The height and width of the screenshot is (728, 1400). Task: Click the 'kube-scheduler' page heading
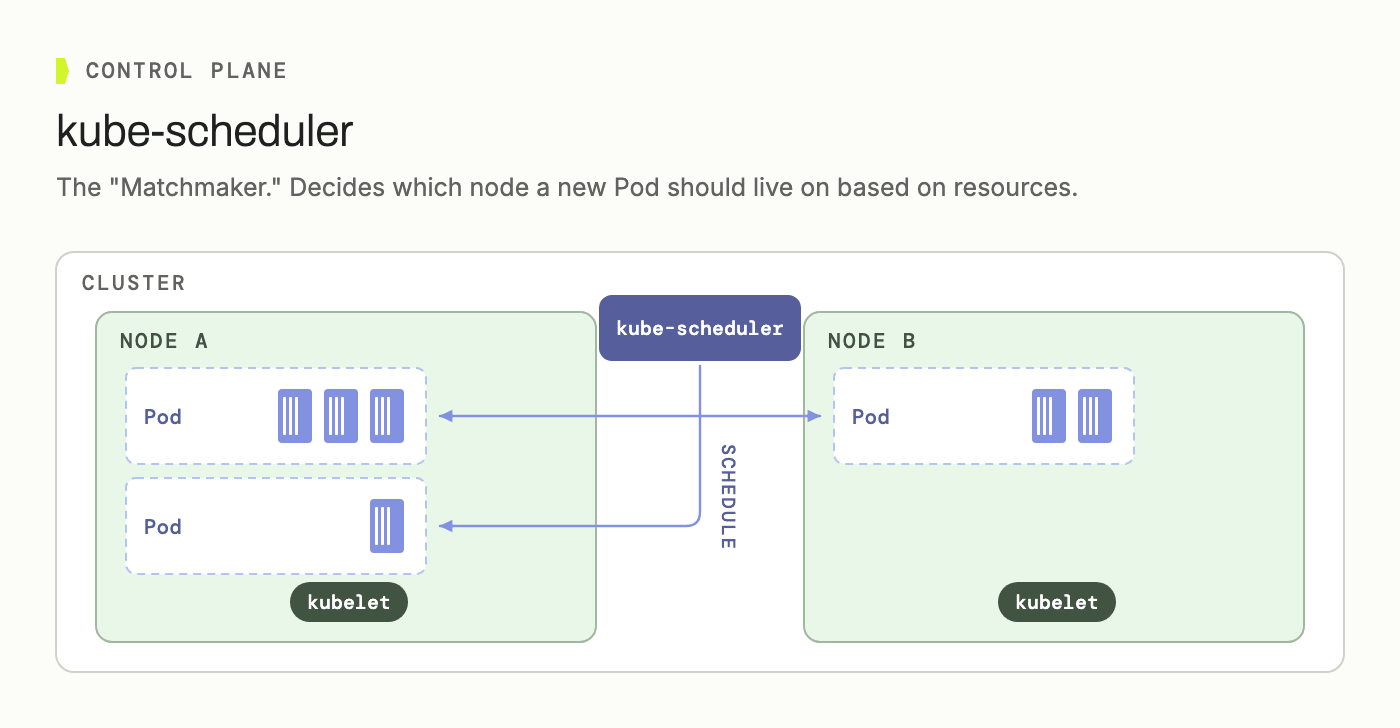coord(205,131)
